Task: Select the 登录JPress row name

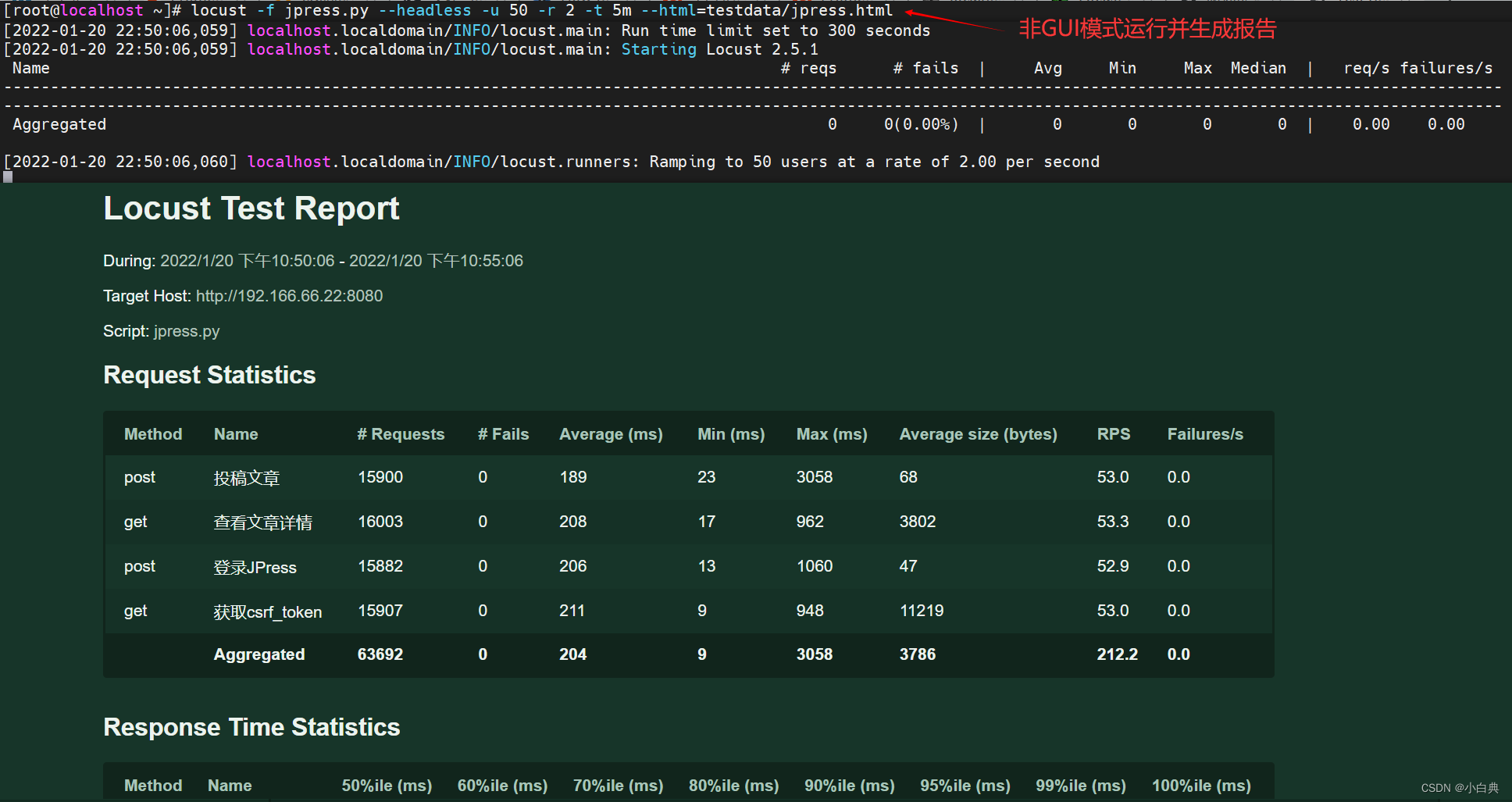Action: 255,567
